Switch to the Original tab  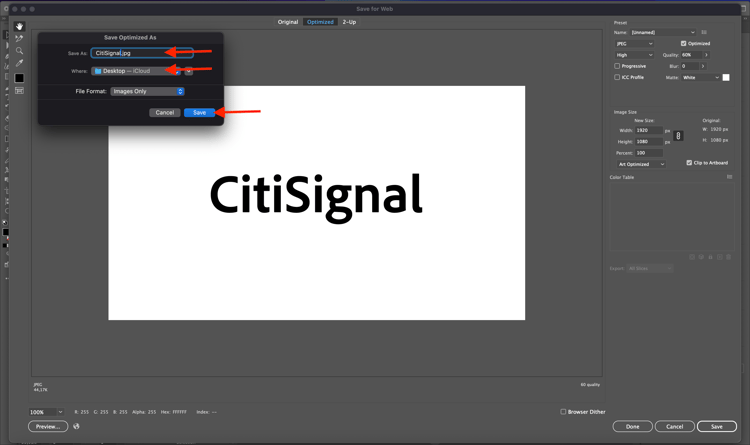tap(288, 22)
